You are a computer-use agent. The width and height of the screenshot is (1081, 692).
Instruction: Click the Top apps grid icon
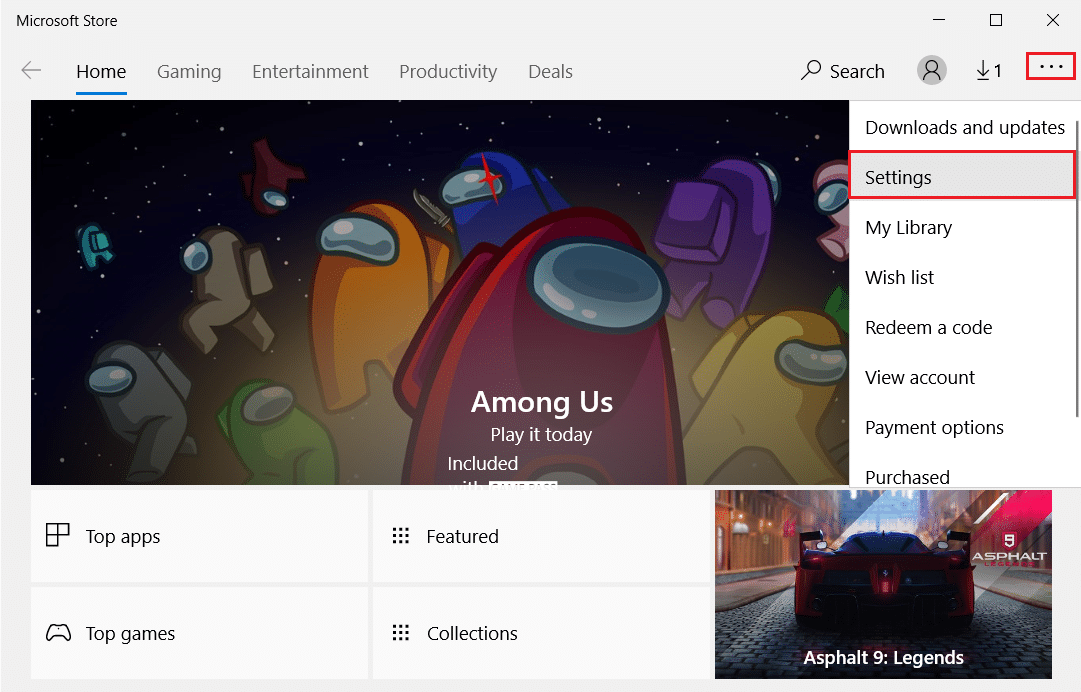click(58, 535)
